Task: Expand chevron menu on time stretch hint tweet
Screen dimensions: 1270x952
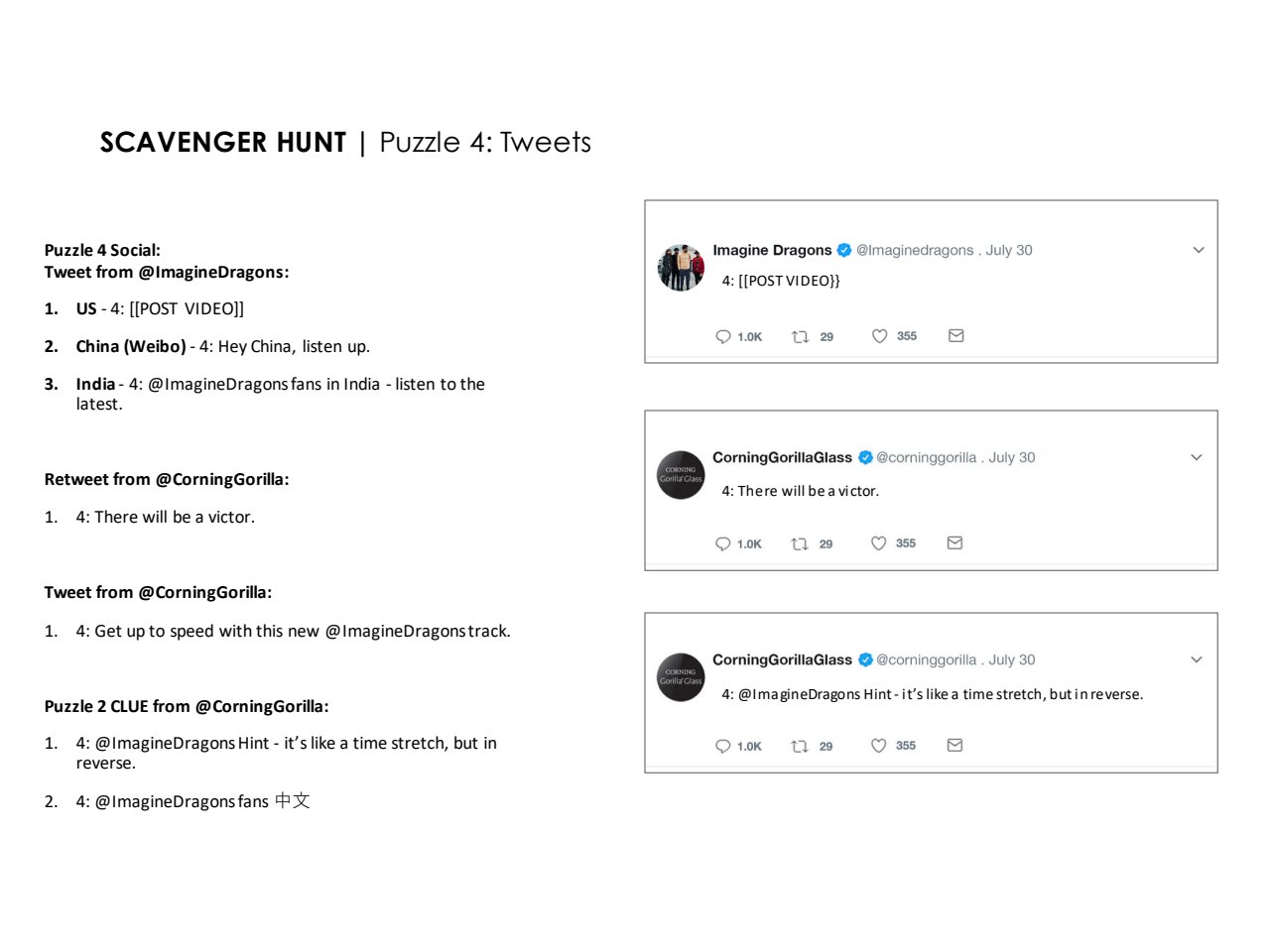Action: pos(1197,659)
